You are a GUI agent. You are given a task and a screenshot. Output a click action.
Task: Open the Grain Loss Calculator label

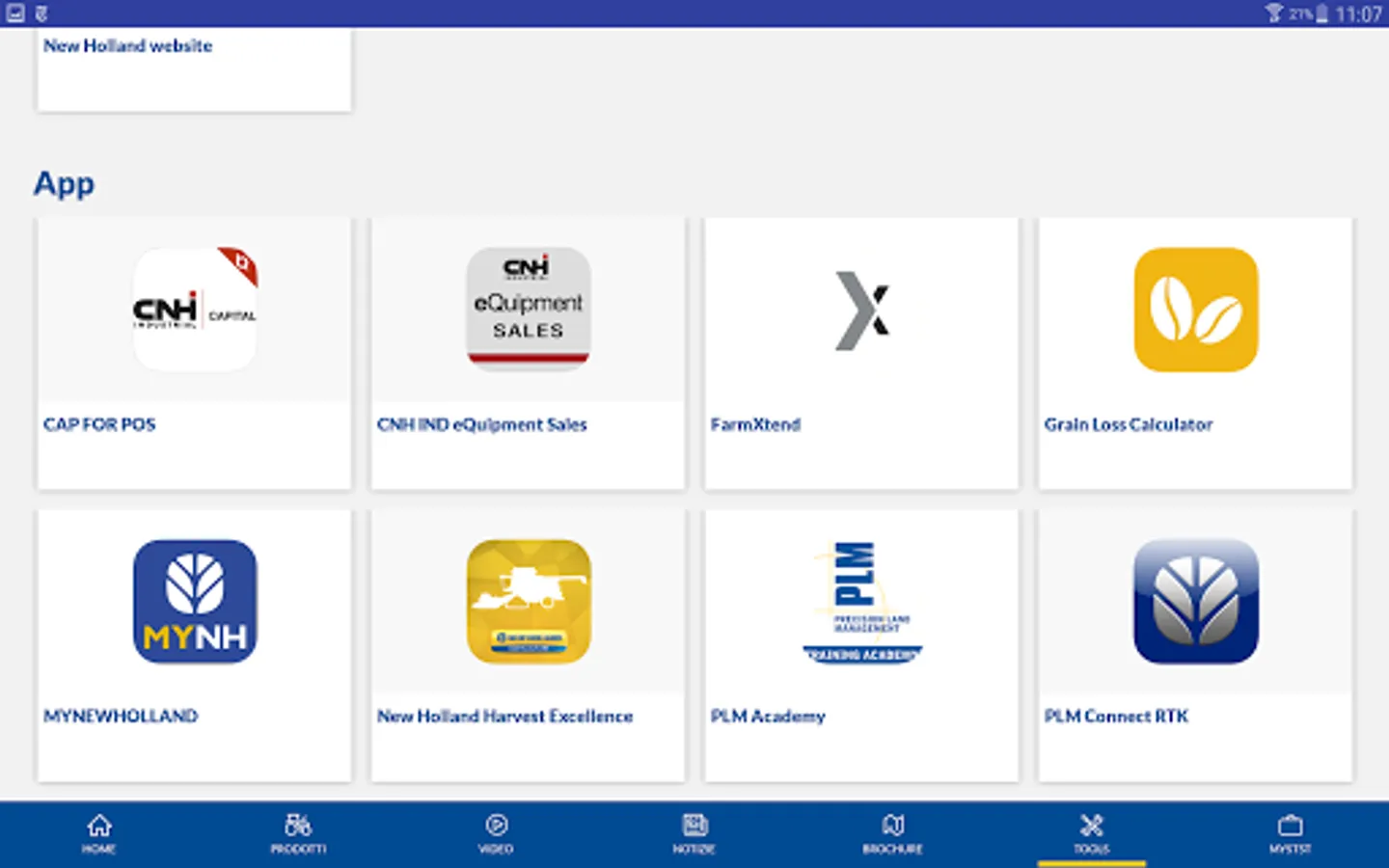pos(1129,424)
